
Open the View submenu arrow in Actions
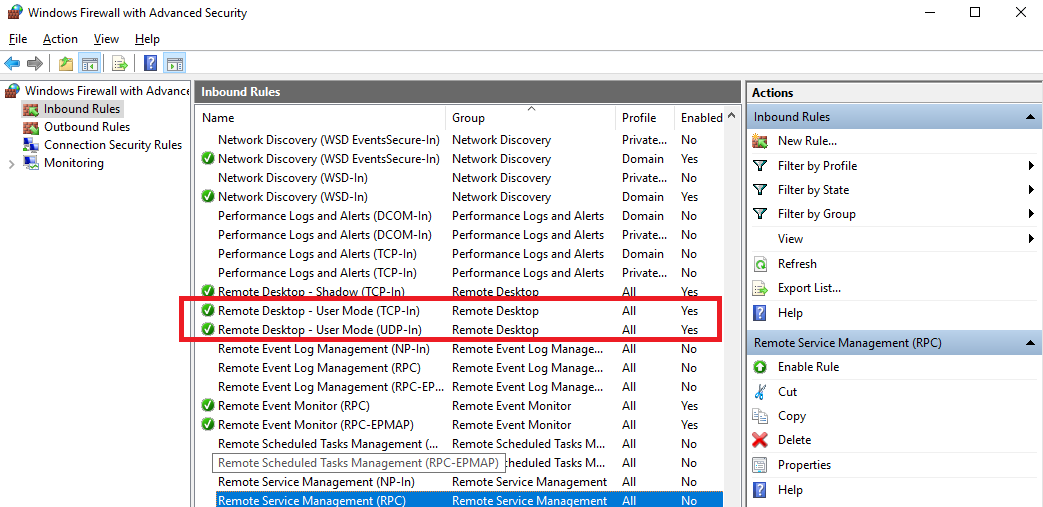point(1031,238)
